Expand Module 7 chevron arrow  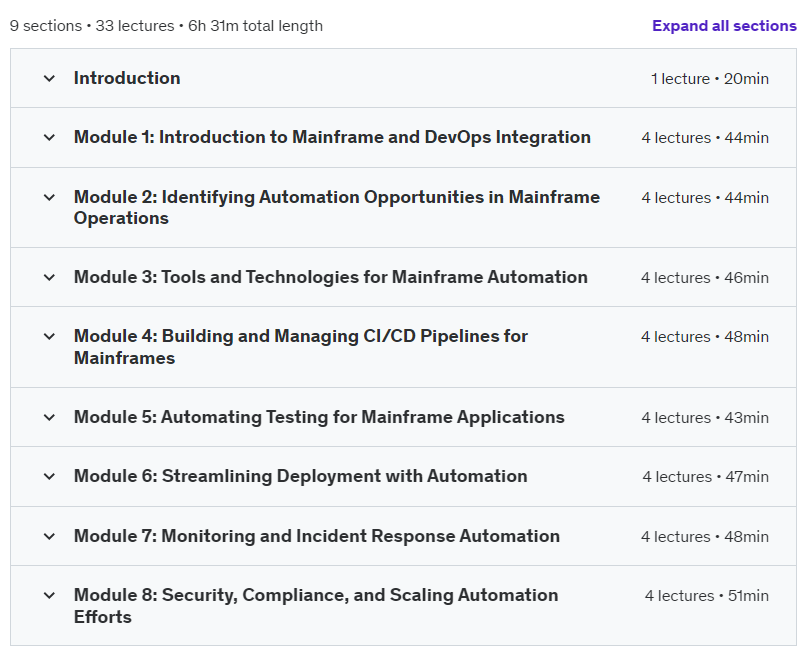[49, 536]
